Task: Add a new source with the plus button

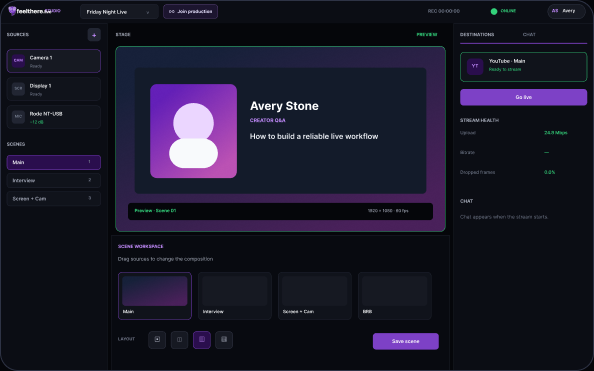Action: (94, 35)
